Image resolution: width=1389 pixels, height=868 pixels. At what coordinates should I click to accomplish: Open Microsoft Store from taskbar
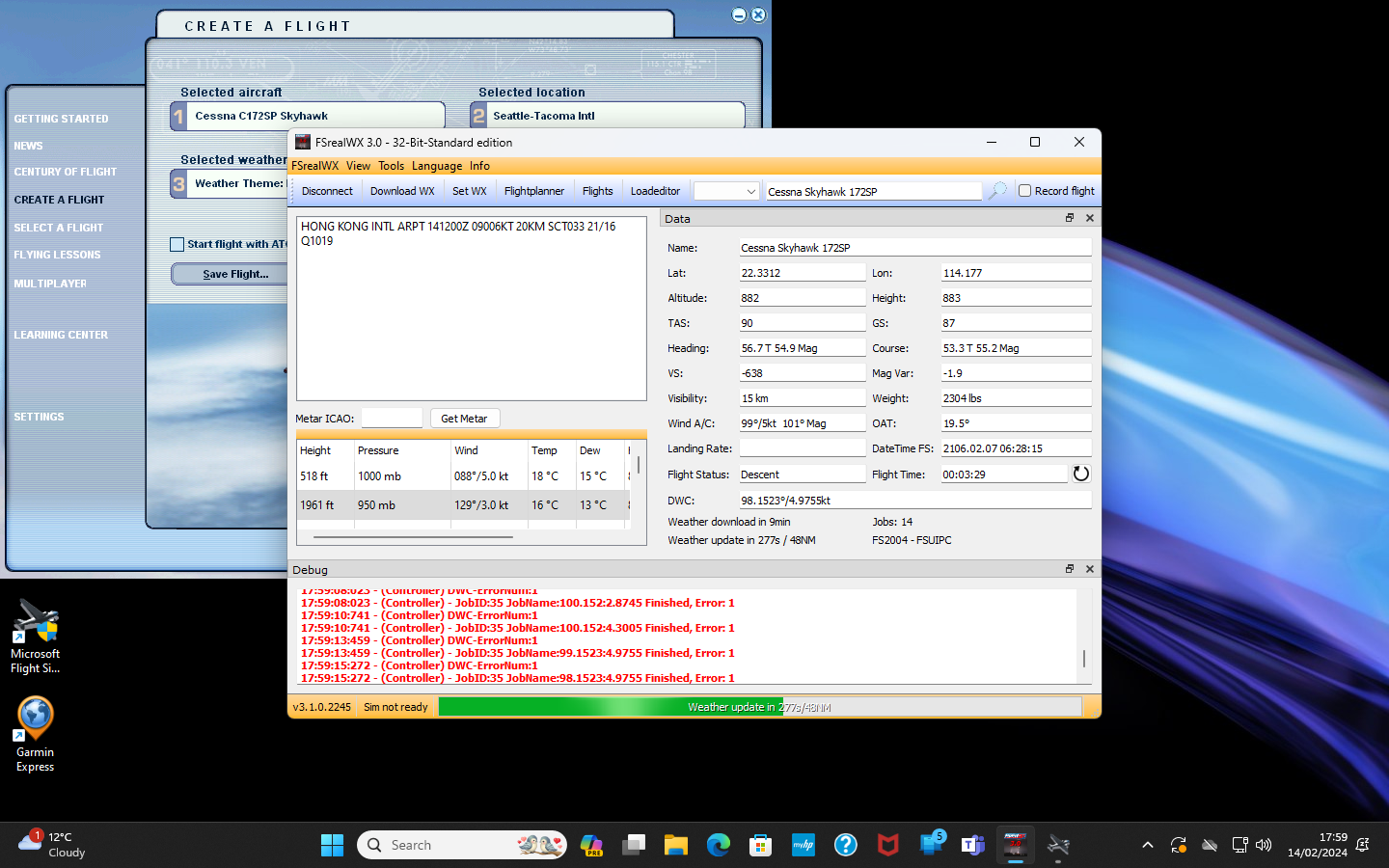761,845
